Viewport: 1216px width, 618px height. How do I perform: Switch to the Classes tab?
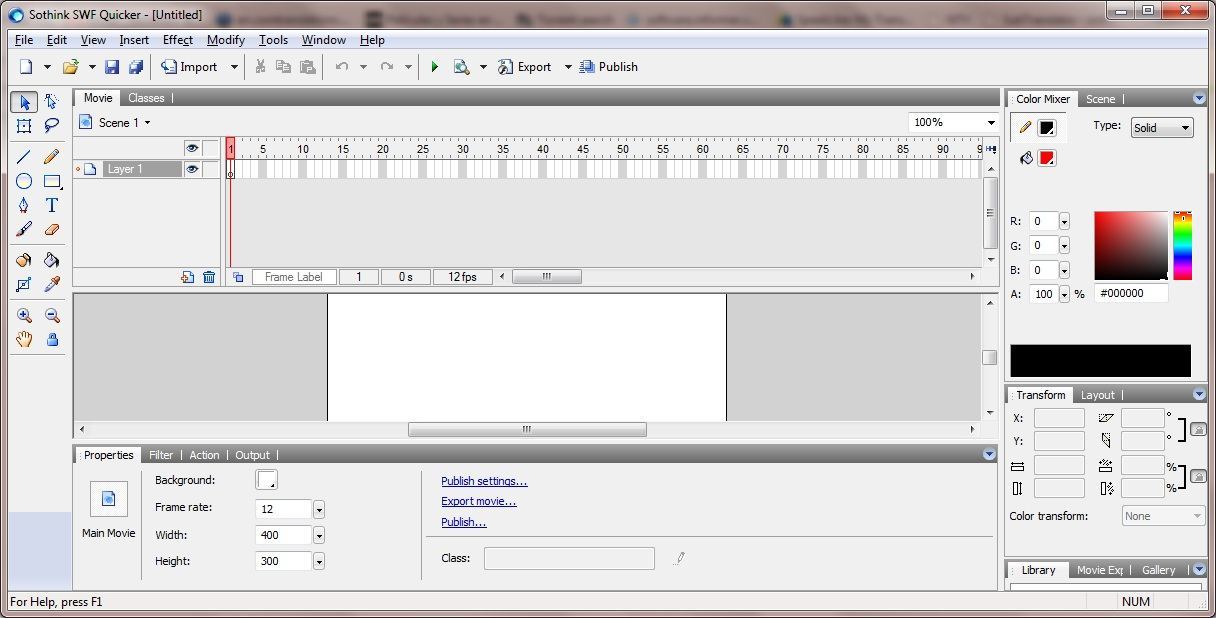(x=146, y=98)
